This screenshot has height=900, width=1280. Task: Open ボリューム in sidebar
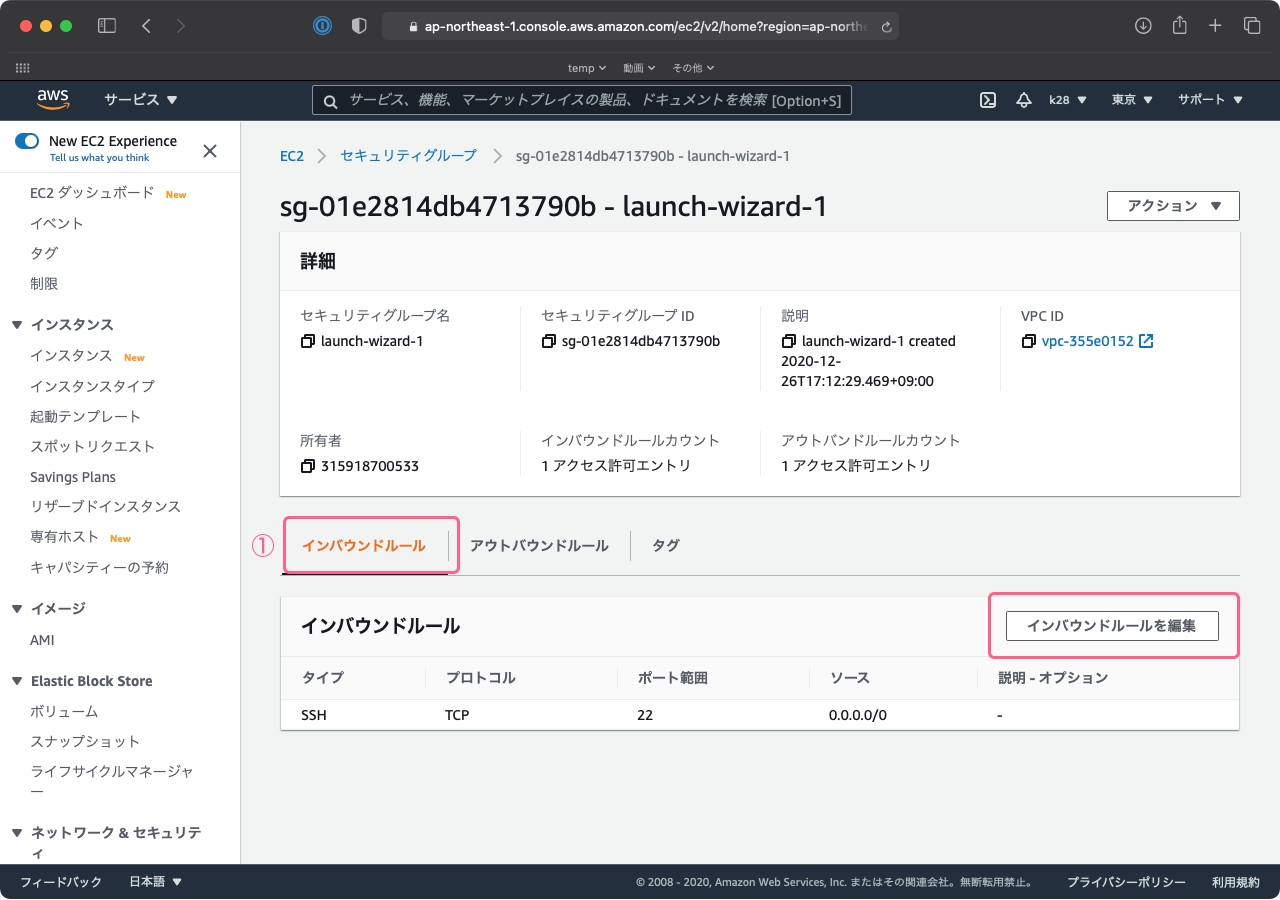pyautogui.click(x=64, y=711)
